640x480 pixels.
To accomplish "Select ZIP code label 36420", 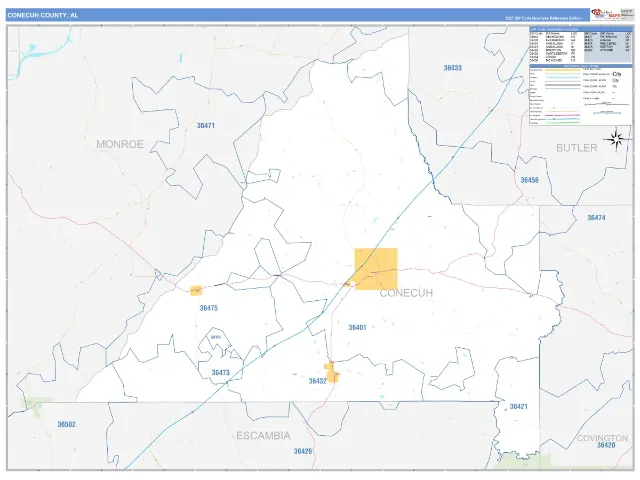I will (x=606, y=445).
